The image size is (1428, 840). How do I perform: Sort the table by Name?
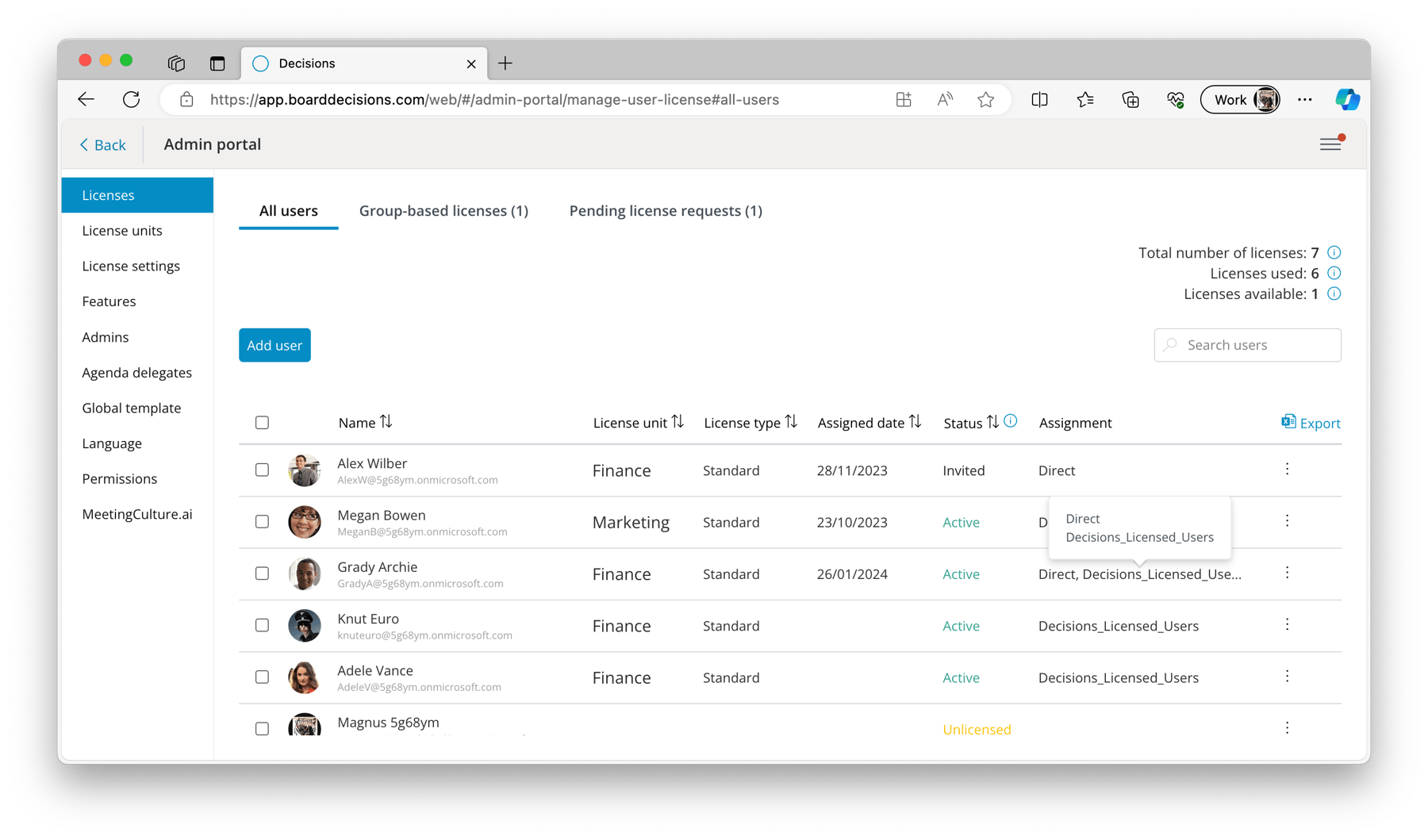386,422
